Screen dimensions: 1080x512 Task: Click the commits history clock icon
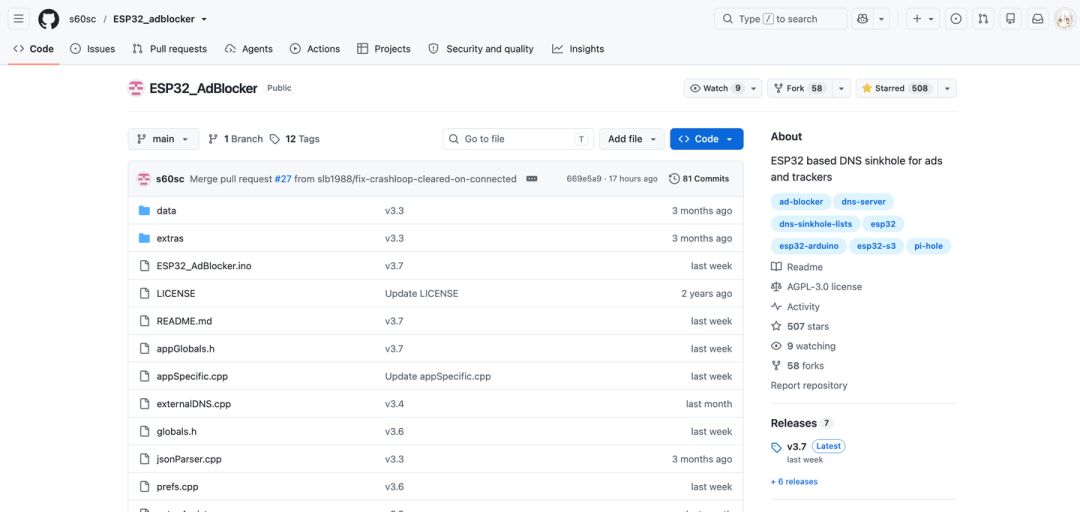click(674, 178)
